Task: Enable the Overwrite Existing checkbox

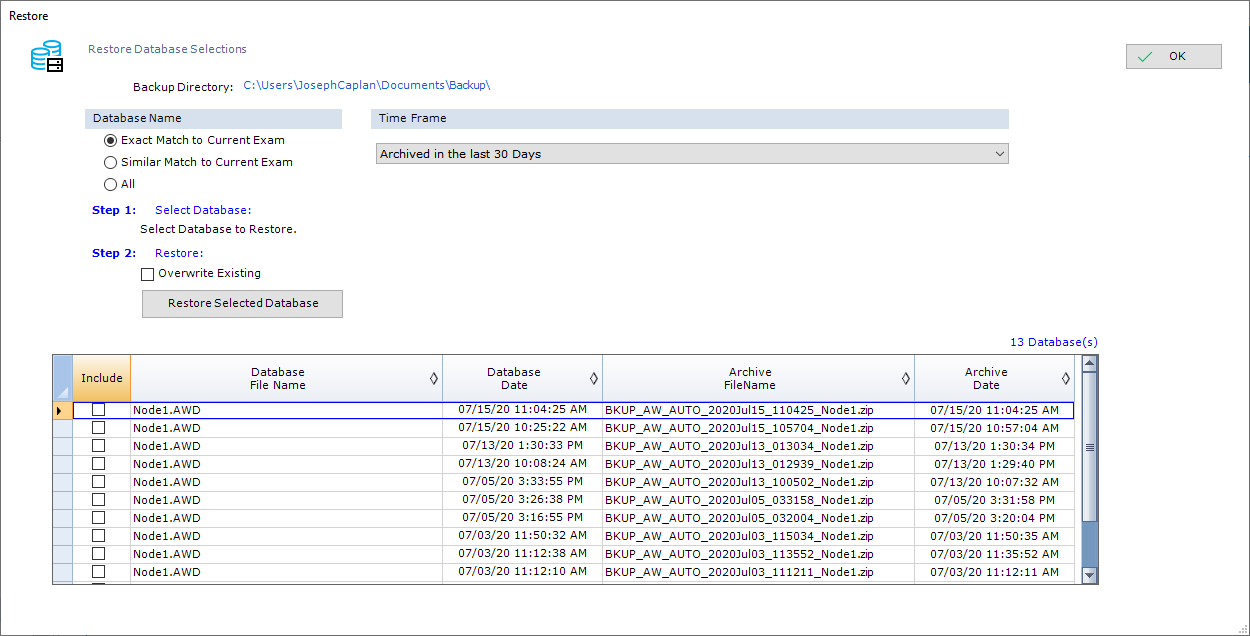Action: [148, 273]
